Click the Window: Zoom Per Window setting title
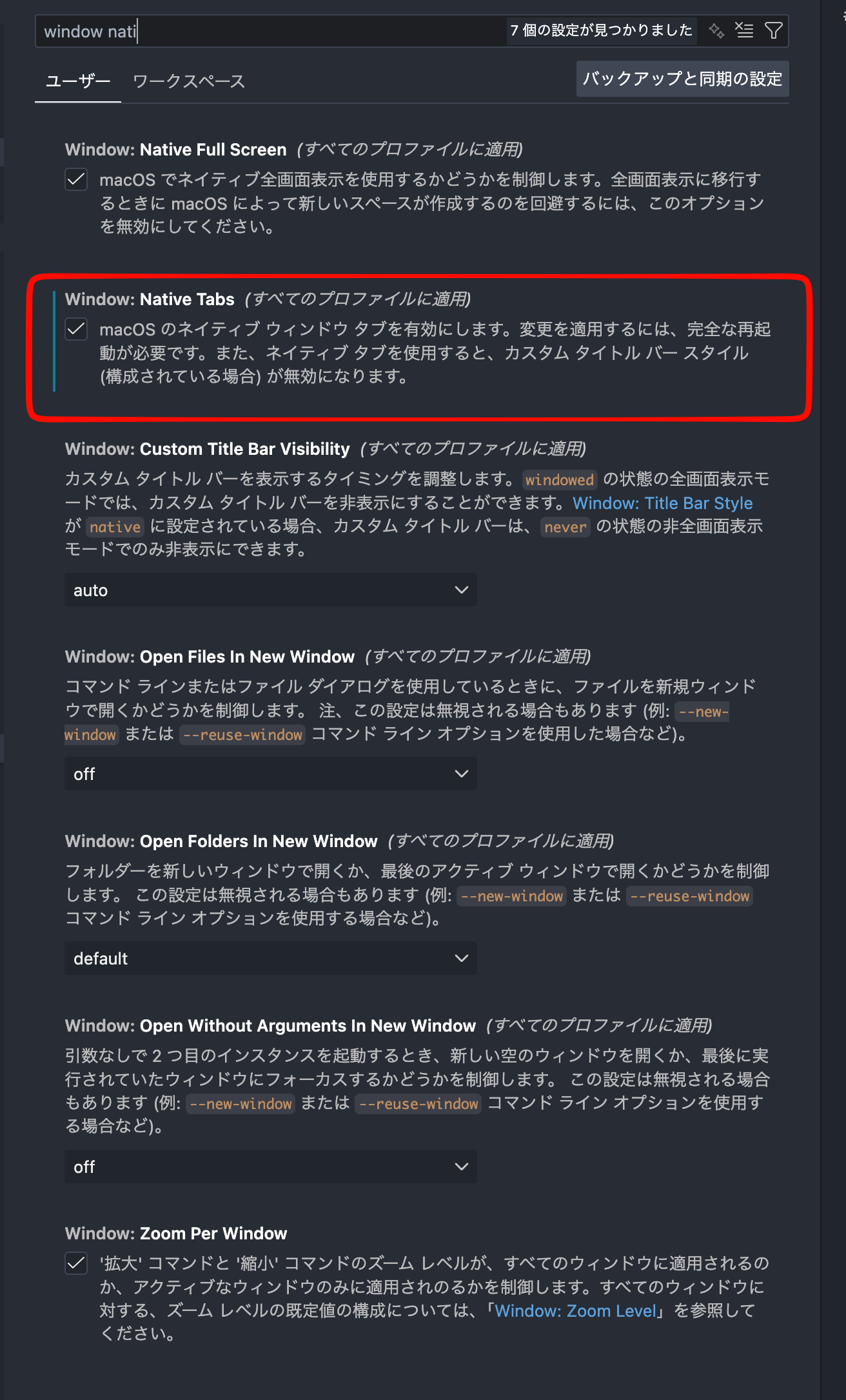 (176, 1234)
